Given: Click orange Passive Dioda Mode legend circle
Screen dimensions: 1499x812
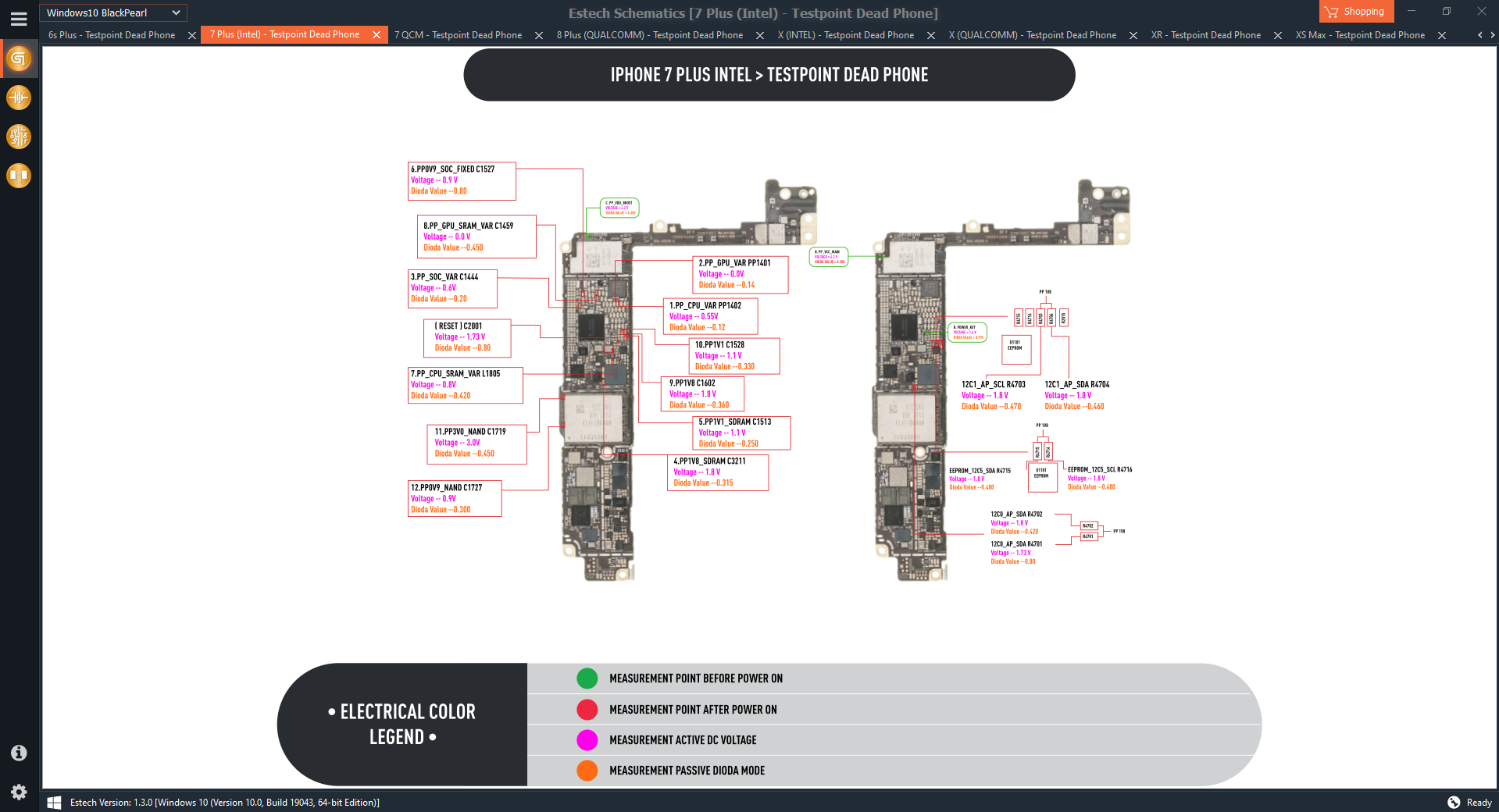Looking at the screenshot, I should point(587,771).
